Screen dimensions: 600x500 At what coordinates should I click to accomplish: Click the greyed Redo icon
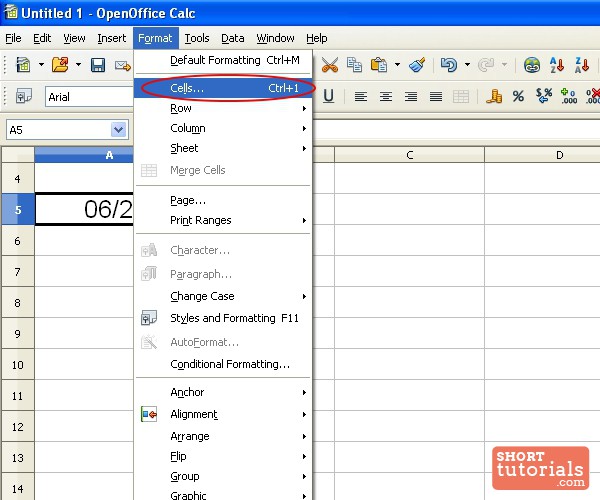(486, 65)
